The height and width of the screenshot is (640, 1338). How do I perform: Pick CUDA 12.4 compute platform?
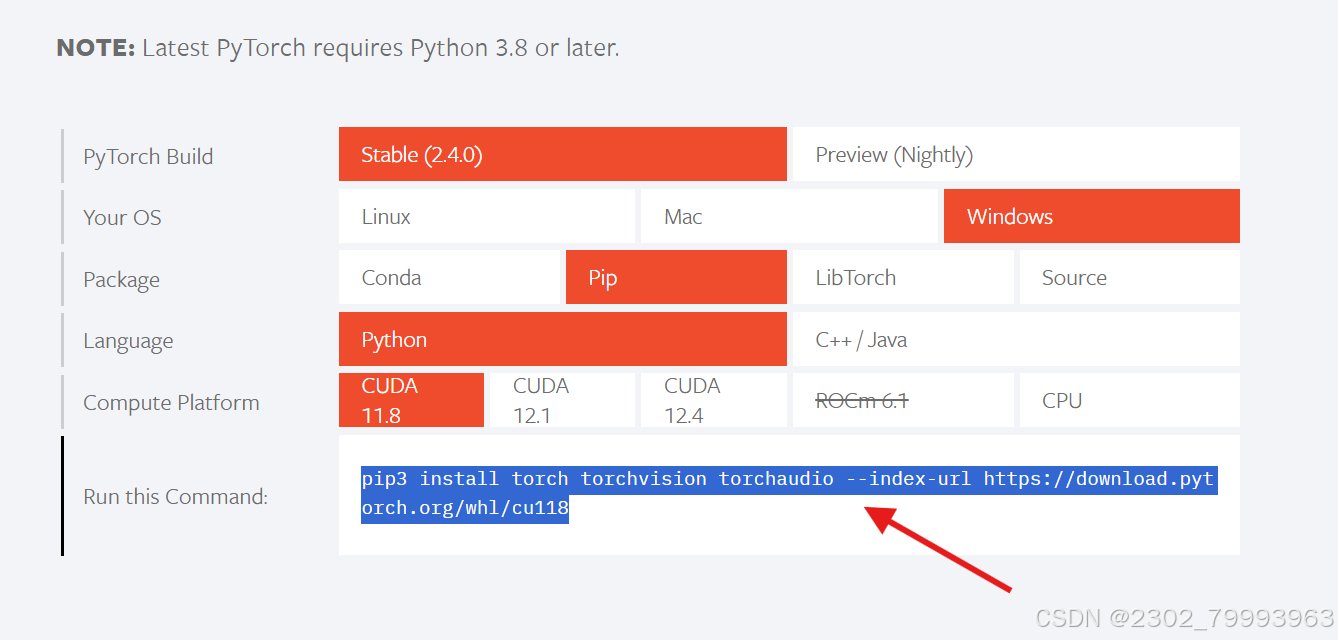tap(714, 400)
